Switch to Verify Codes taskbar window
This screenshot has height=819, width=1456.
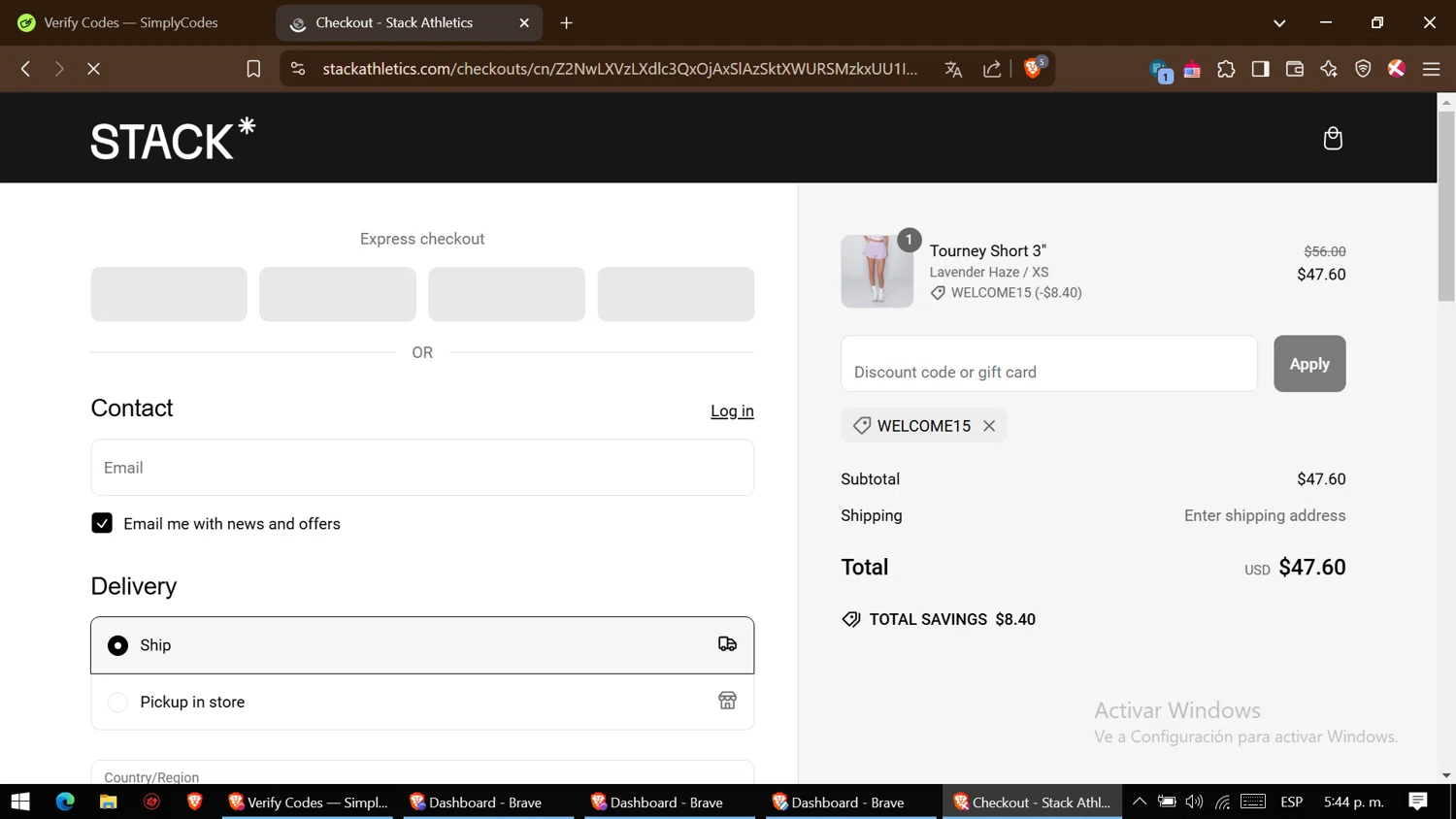(308, 802)
